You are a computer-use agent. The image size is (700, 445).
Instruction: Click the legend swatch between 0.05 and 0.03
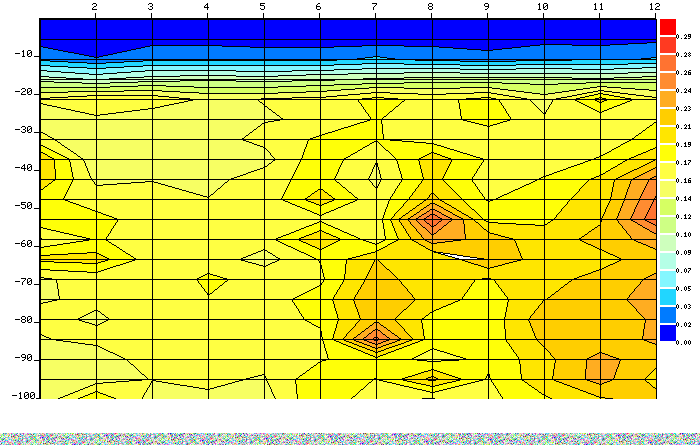point(668,297)
